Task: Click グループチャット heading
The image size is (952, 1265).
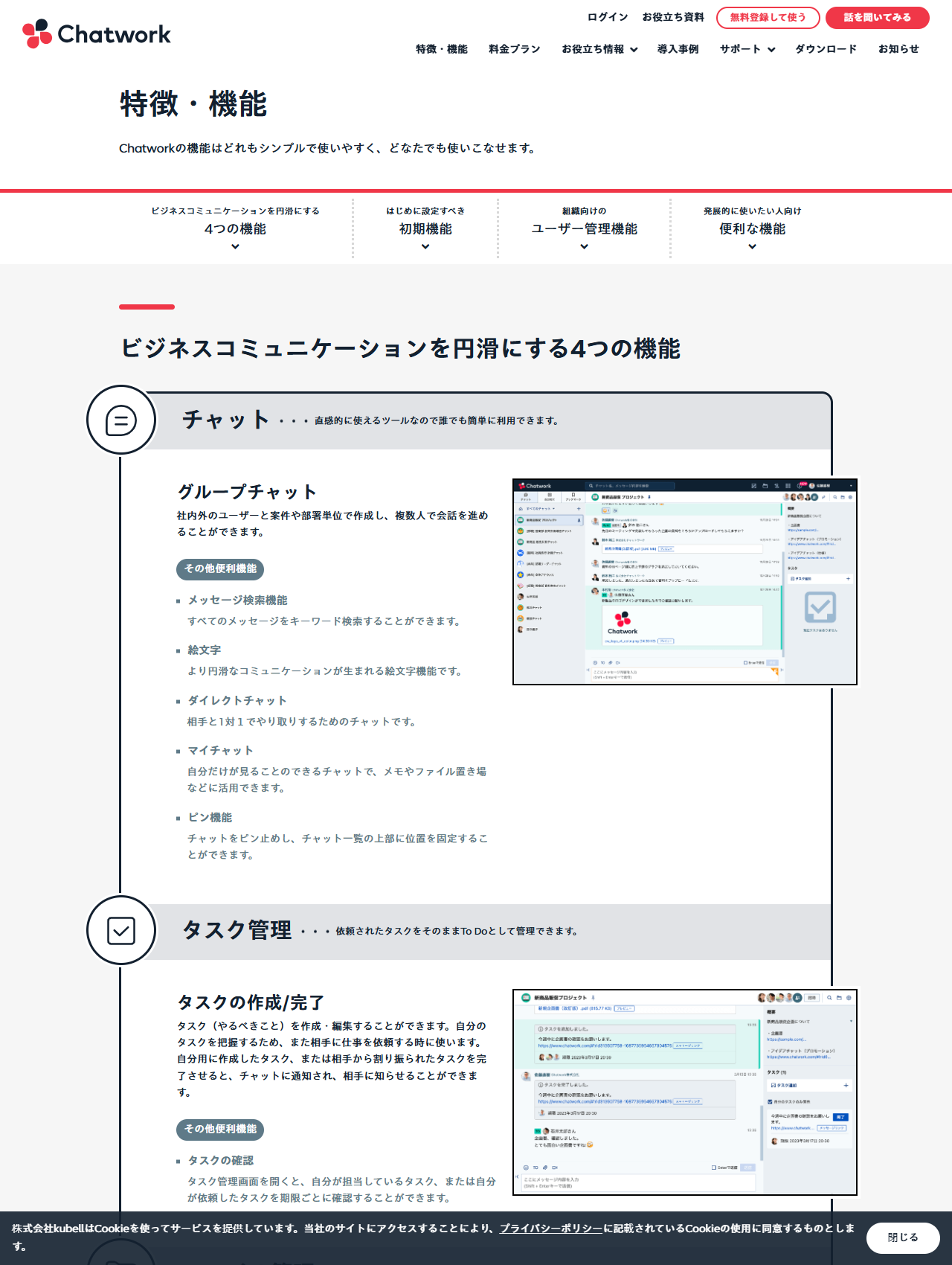Action: pyautogui.click(x=247, y=492)
